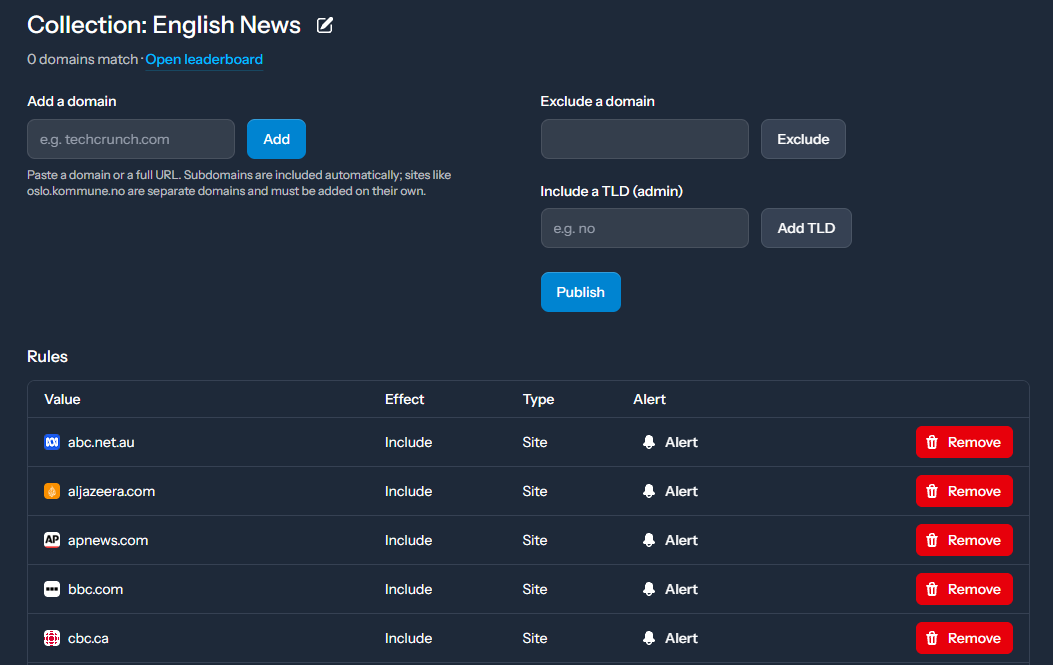Click the Rules section heading

tap(47, 356)
